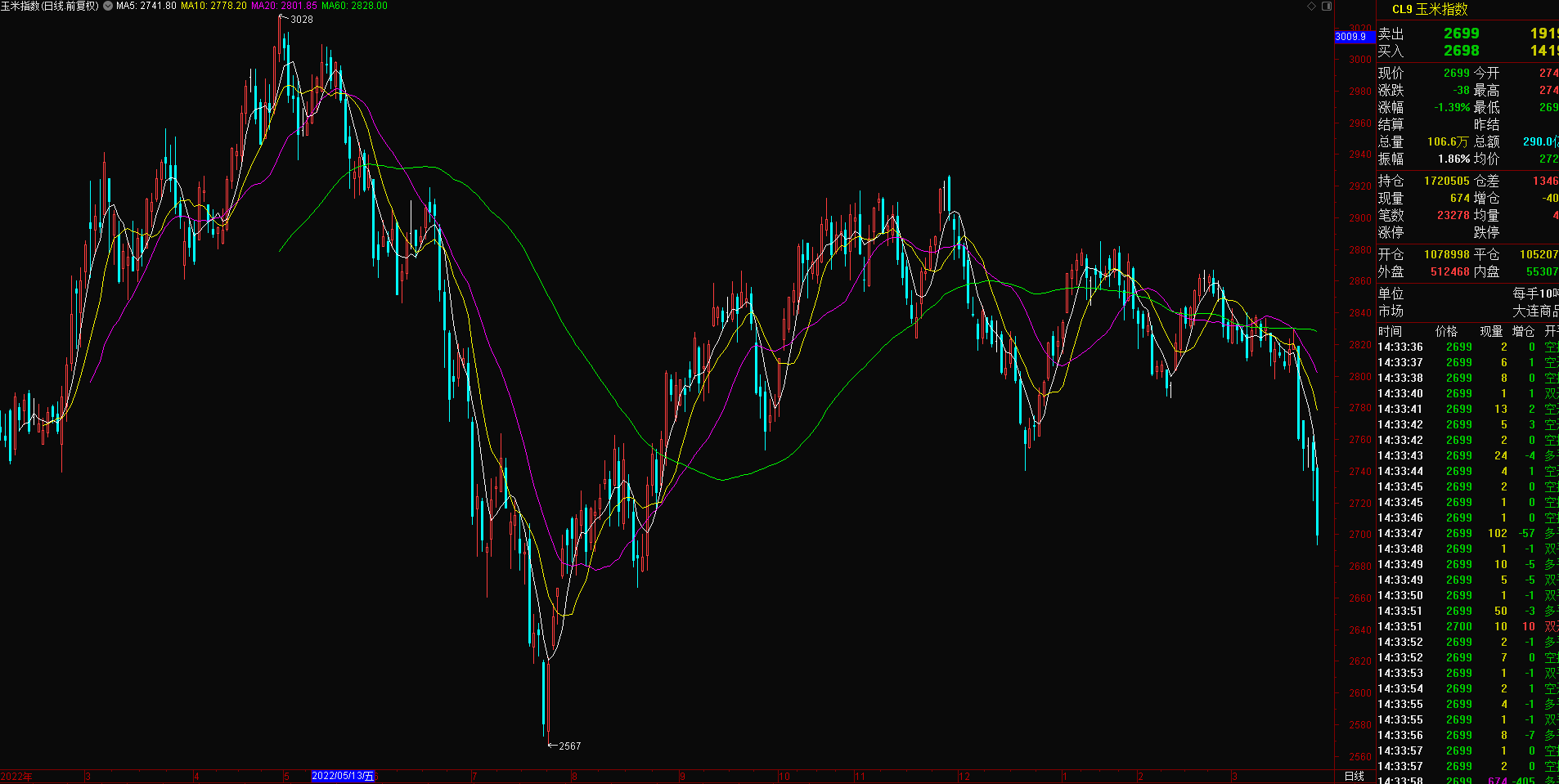
Task: Select the tick row at 14:33:36
Action: 1467,347
